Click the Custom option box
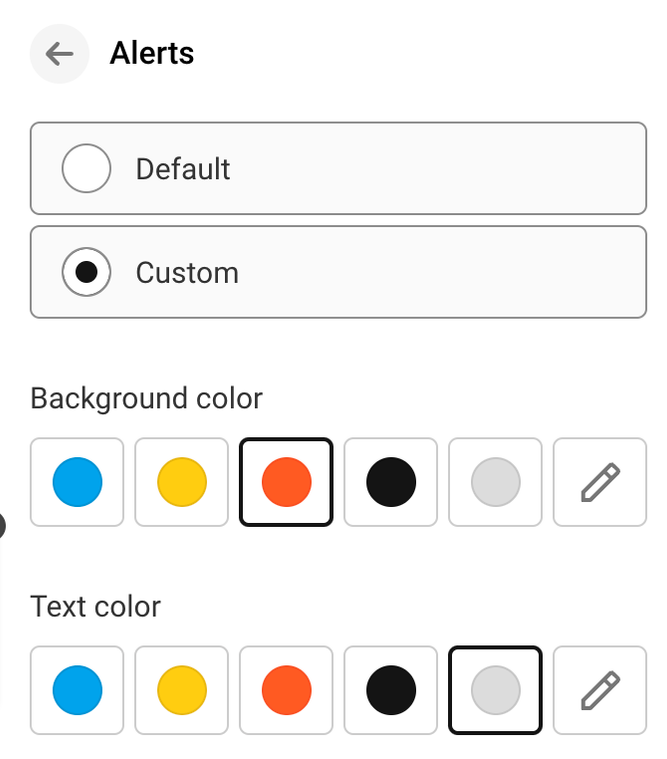667x759 pixels. (400, 272)
